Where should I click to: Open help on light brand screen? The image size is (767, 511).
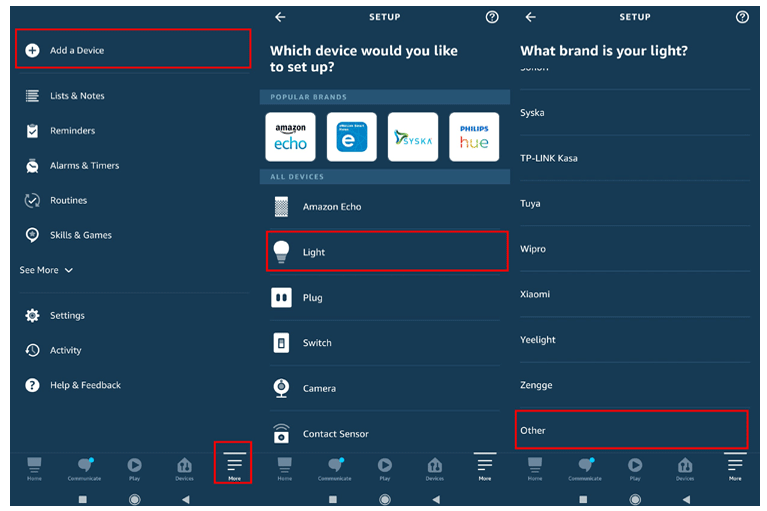pos(742,17)
